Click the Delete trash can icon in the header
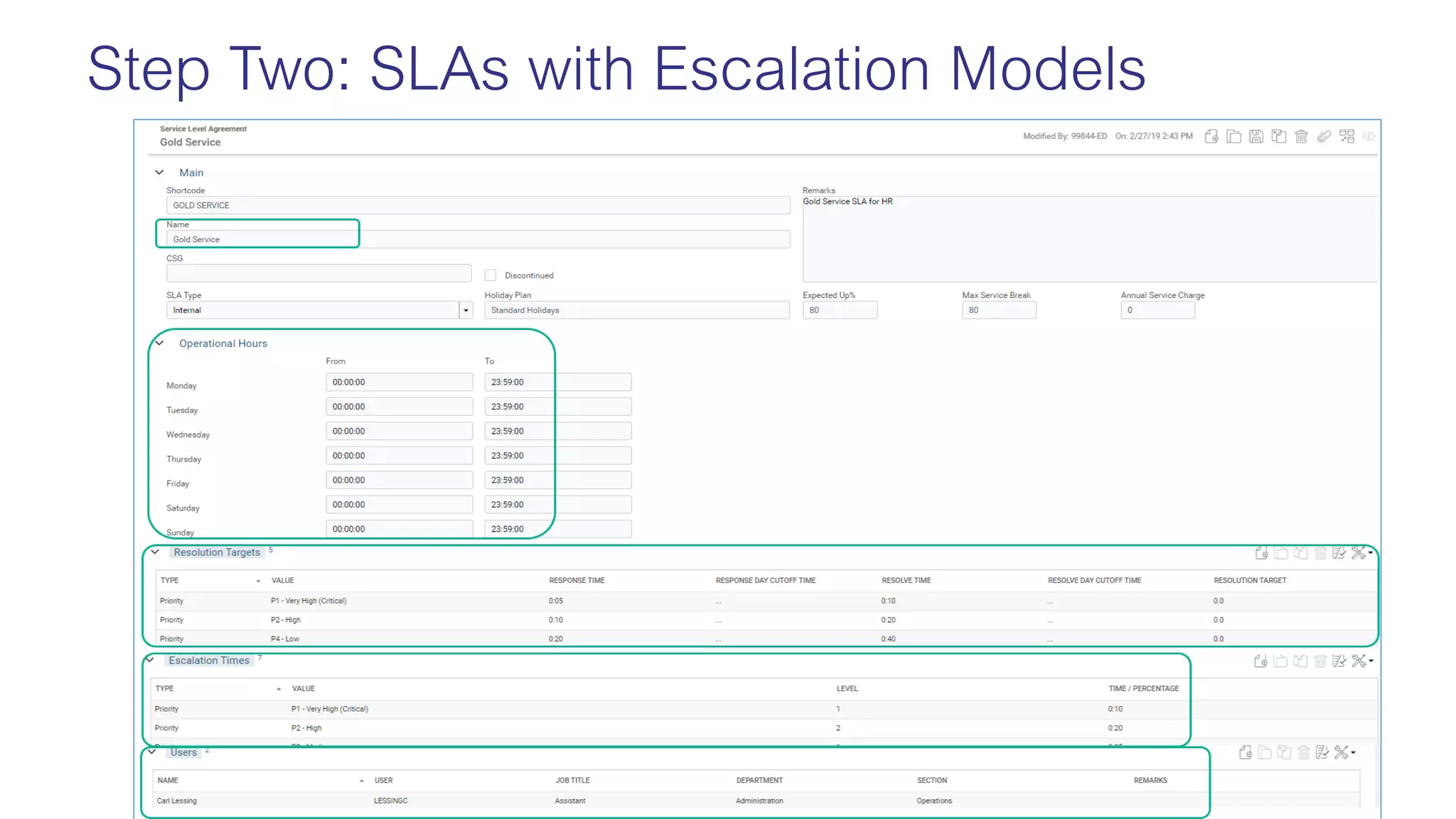1456x819 pixels. [1301, 136]
